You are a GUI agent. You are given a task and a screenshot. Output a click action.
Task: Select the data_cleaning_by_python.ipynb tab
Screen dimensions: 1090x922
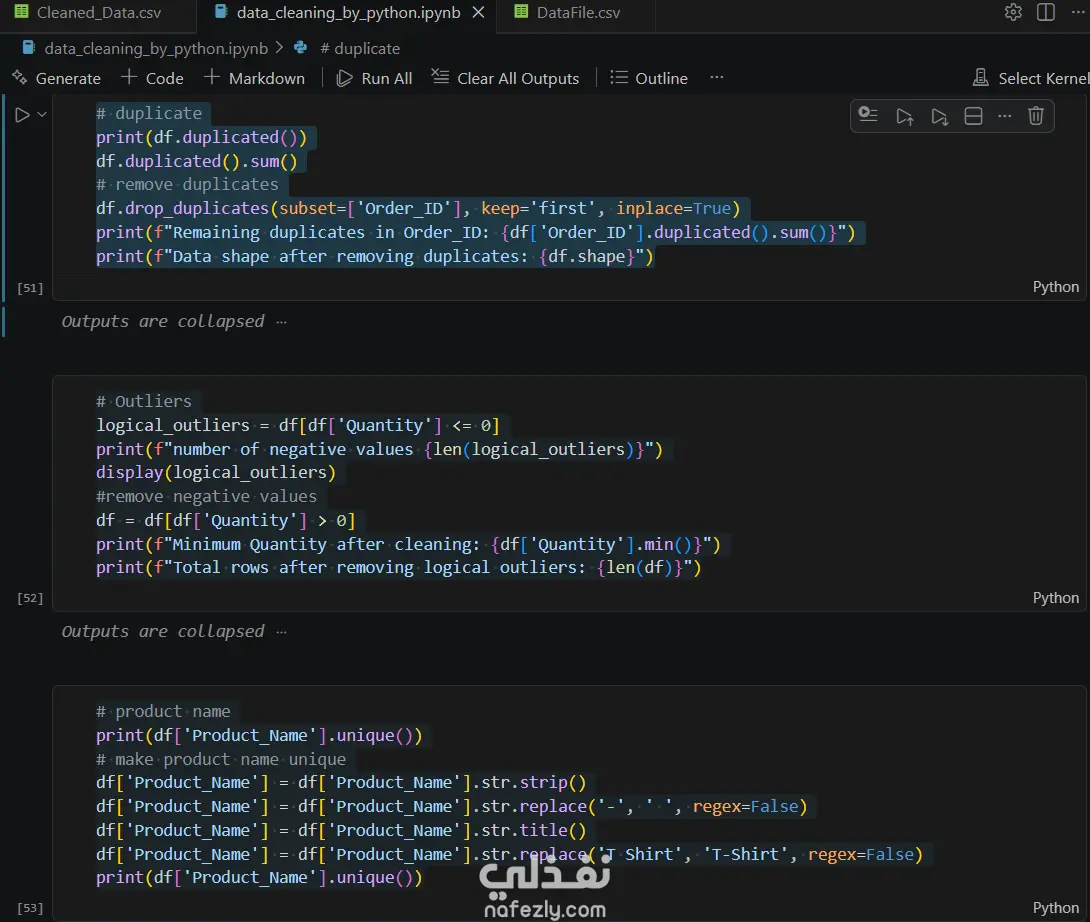337,13
